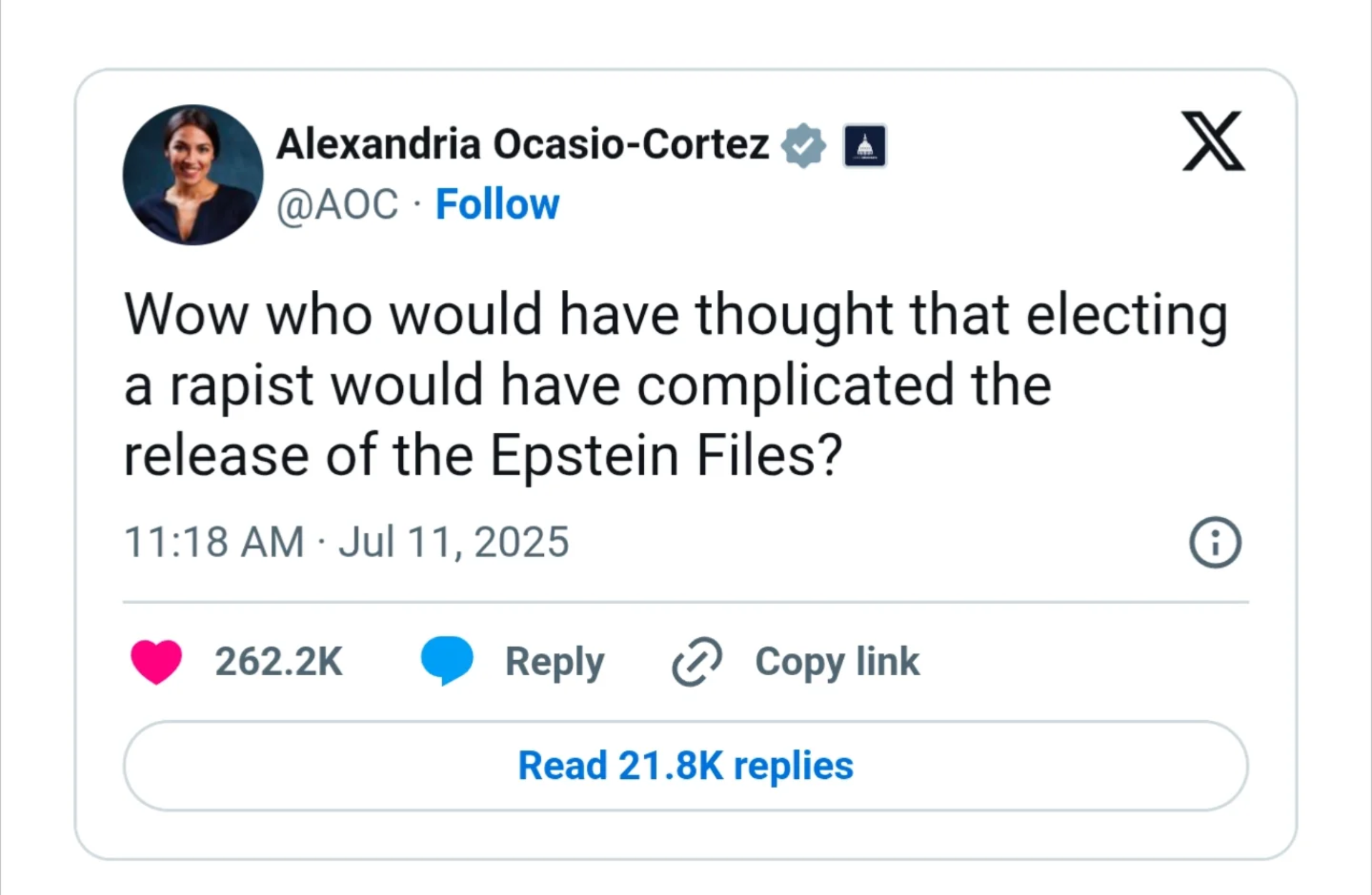Click the blue reply bubble icon
Image resolution: width=1372 pixels, height=895 pixels.
tap(447, 660)
